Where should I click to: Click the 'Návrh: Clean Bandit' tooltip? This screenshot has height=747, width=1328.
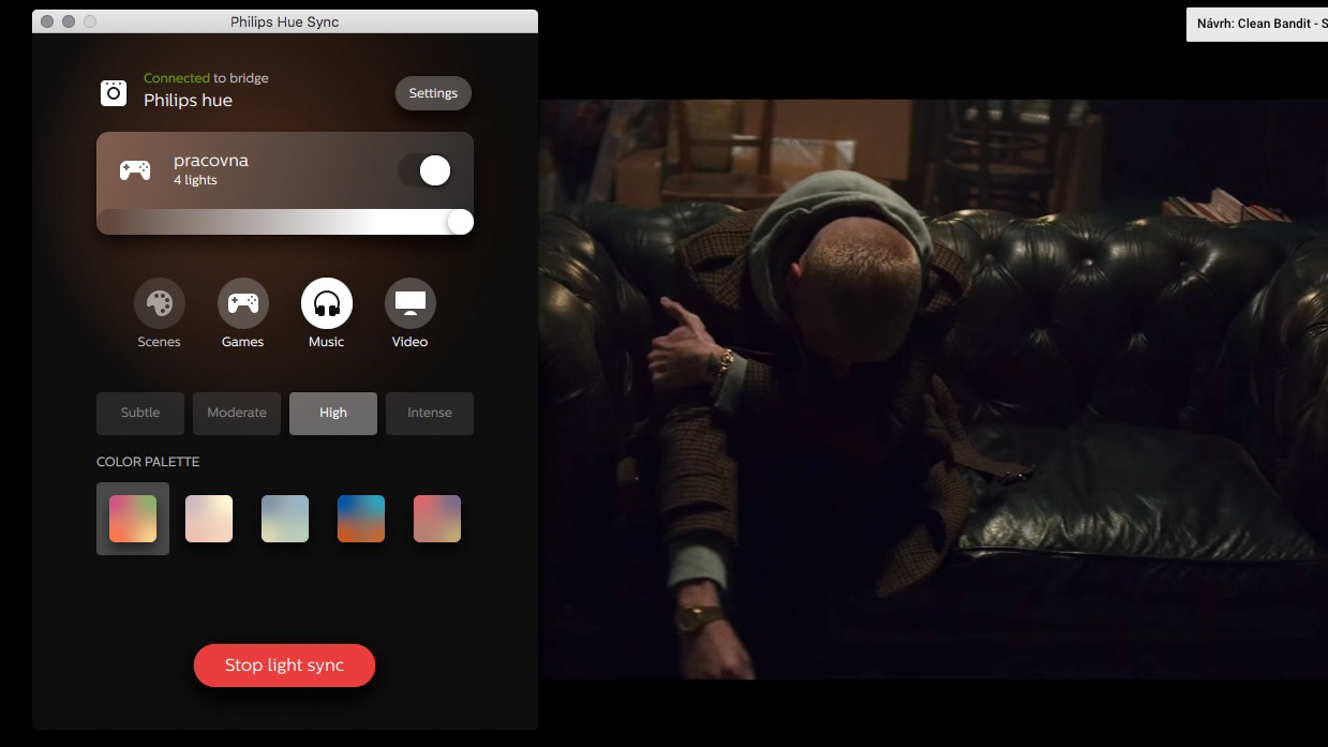(x=1257, y=24)
